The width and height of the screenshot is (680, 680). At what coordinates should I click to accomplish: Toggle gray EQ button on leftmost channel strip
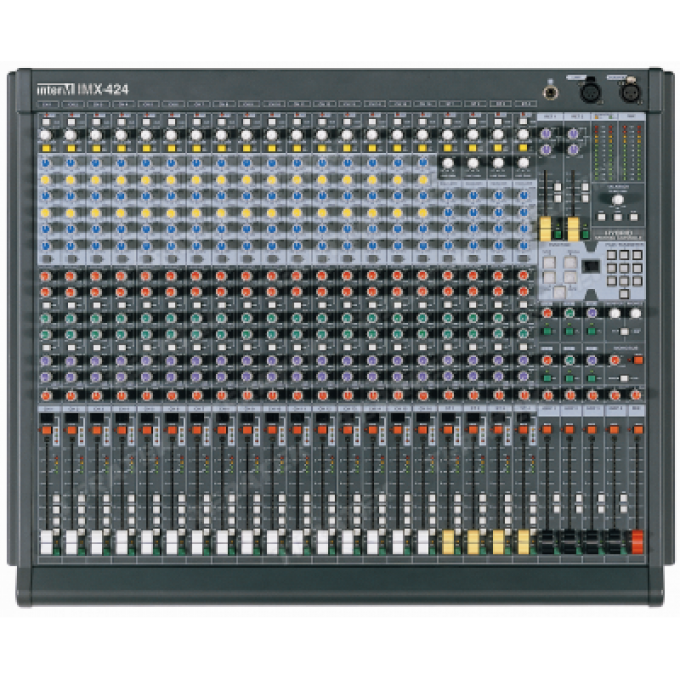point(46,259)
